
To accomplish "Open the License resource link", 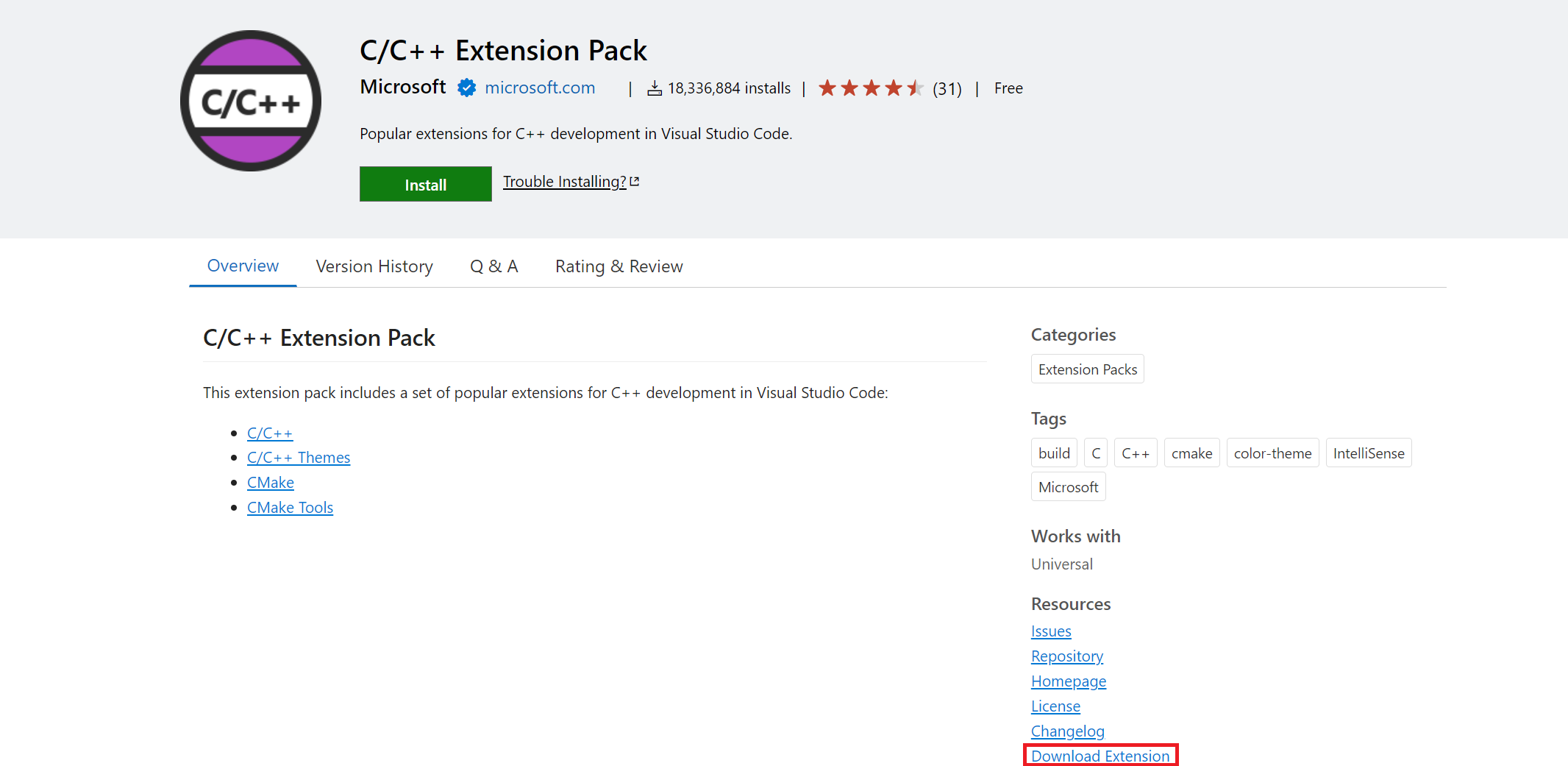I will click(1055, 706).
